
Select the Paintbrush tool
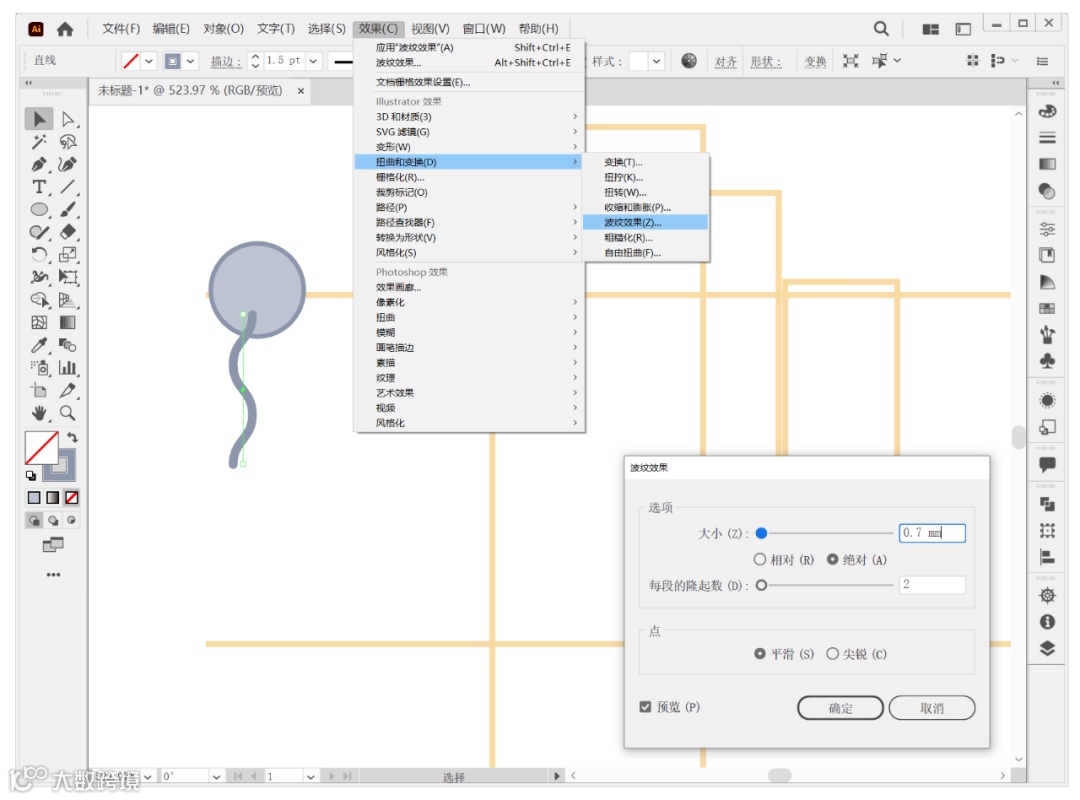[x=68, y=209]
